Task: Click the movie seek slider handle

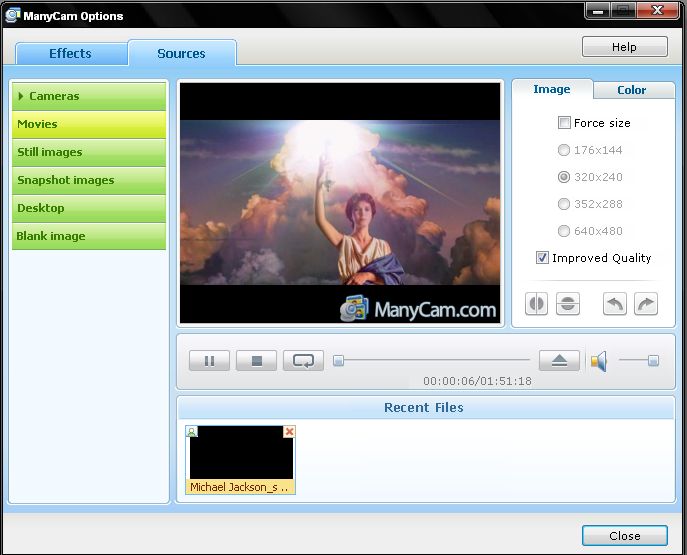Action: 338,361
